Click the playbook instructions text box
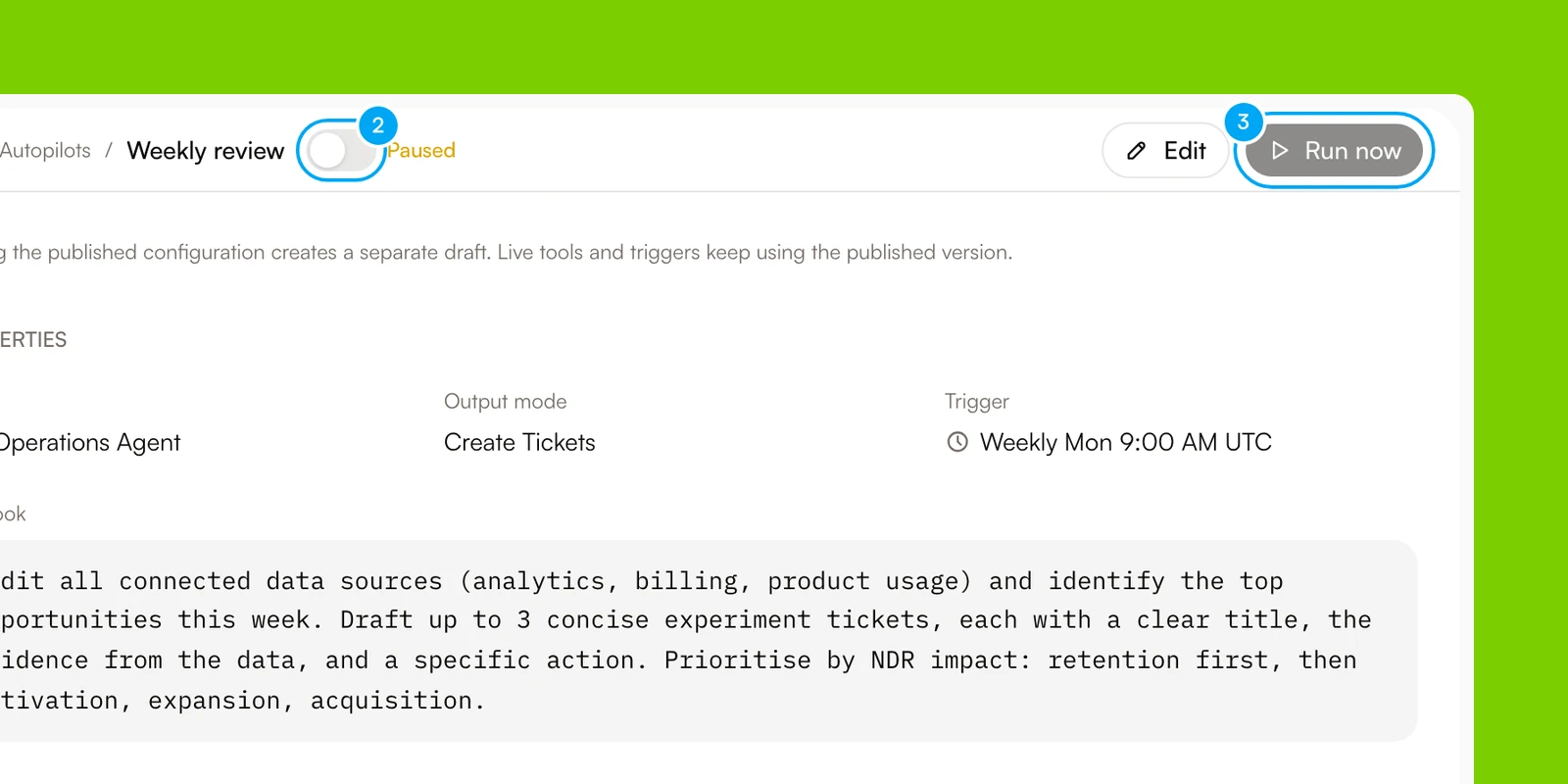 [709, 641]
